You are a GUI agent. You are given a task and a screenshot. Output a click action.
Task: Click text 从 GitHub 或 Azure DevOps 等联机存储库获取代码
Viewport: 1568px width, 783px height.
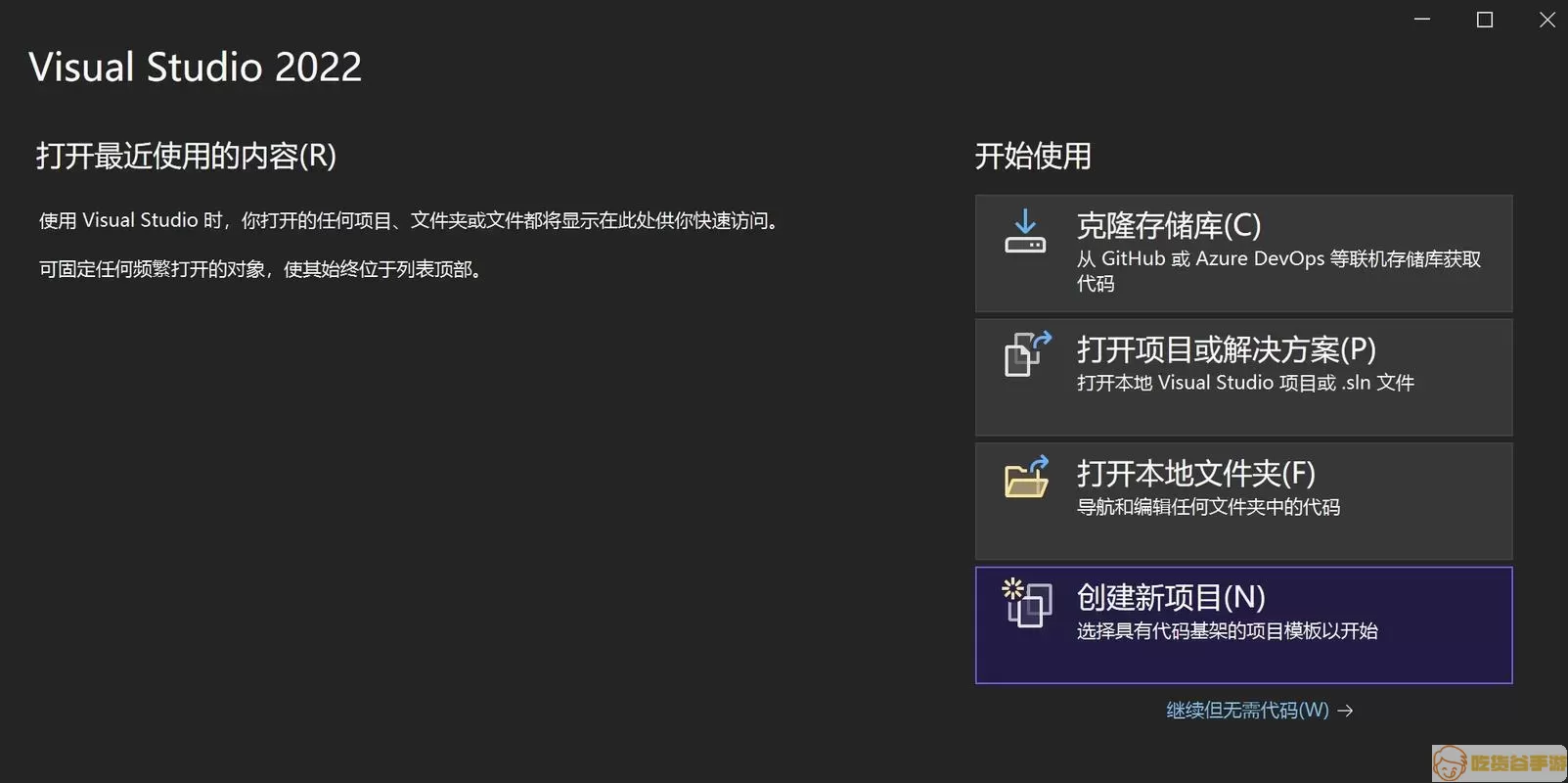1278,271
